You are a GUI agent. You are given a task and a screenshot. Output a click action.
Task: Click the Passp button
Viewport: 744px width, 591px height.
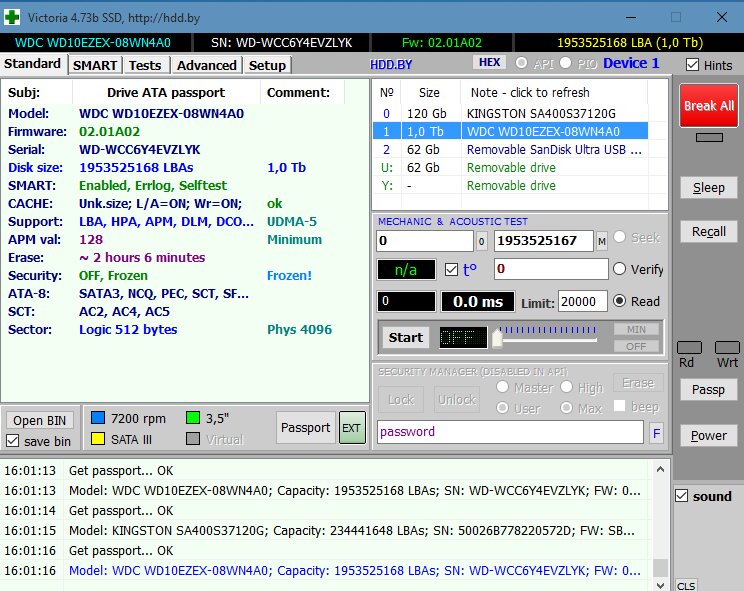point(709,390)
